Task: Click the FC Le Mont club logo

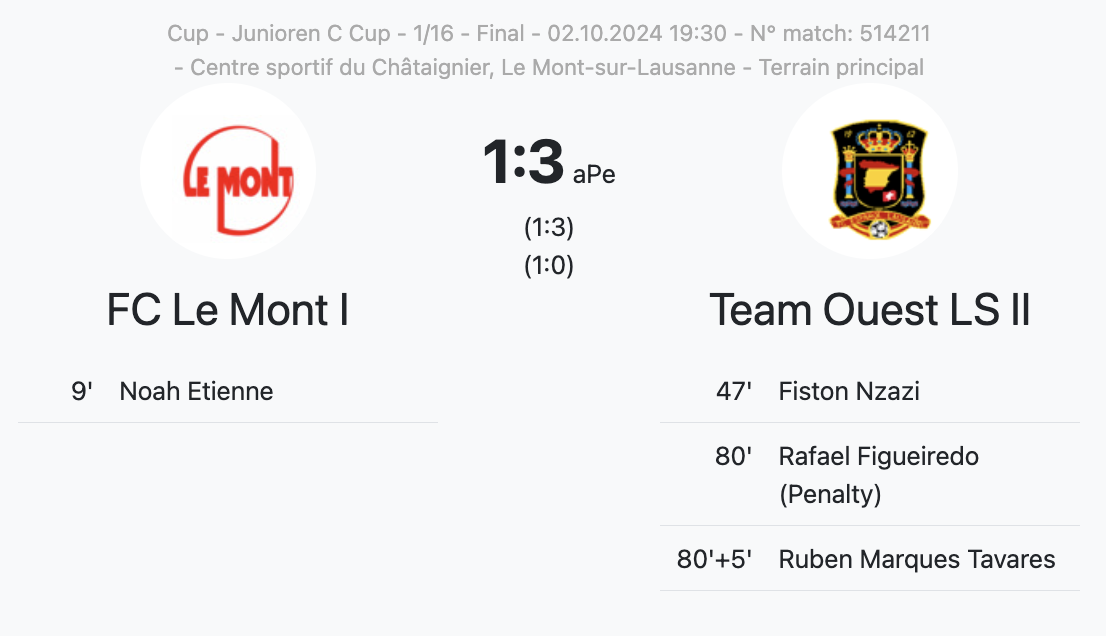Action: coord(228,172)
